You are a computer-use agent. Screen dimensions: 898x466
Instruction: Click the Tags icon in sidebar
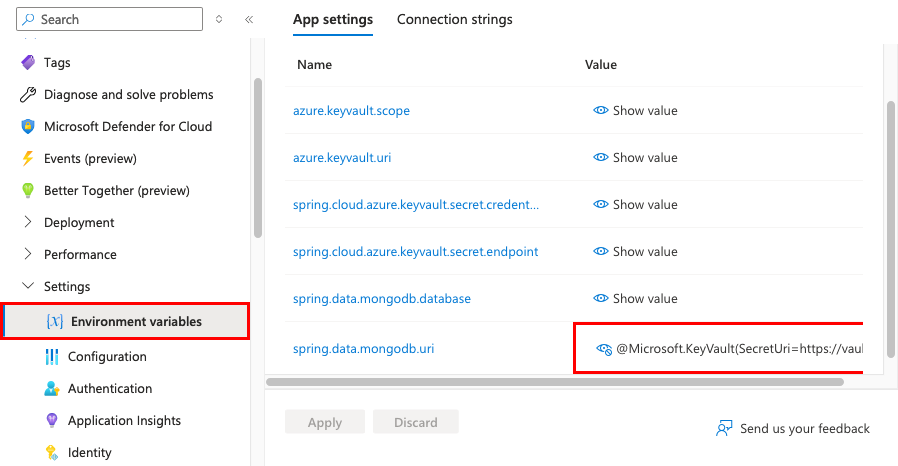(28, 62)
